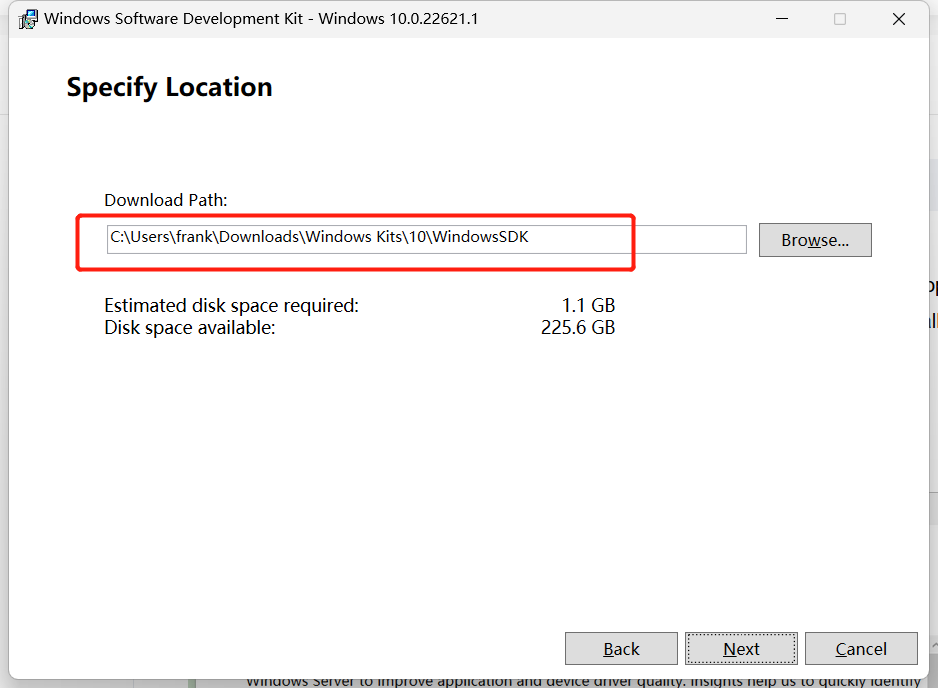Proceed with the Next button
Viewport: 938px width, 688px height.
click(741, 649)
